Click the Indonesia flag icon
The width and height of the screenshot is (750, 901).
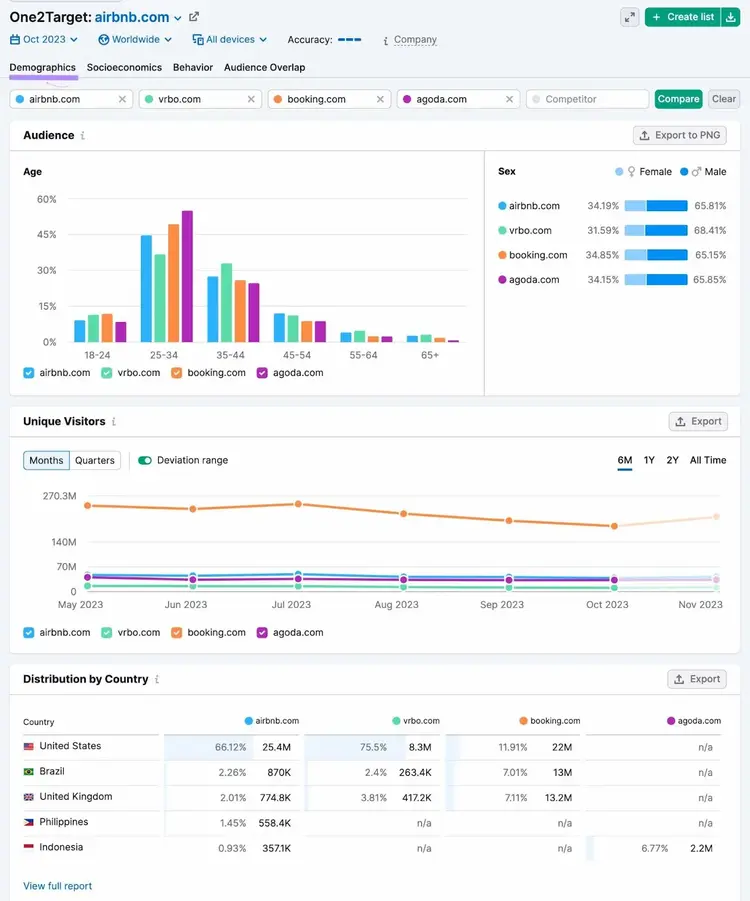[x=29, y=847]
